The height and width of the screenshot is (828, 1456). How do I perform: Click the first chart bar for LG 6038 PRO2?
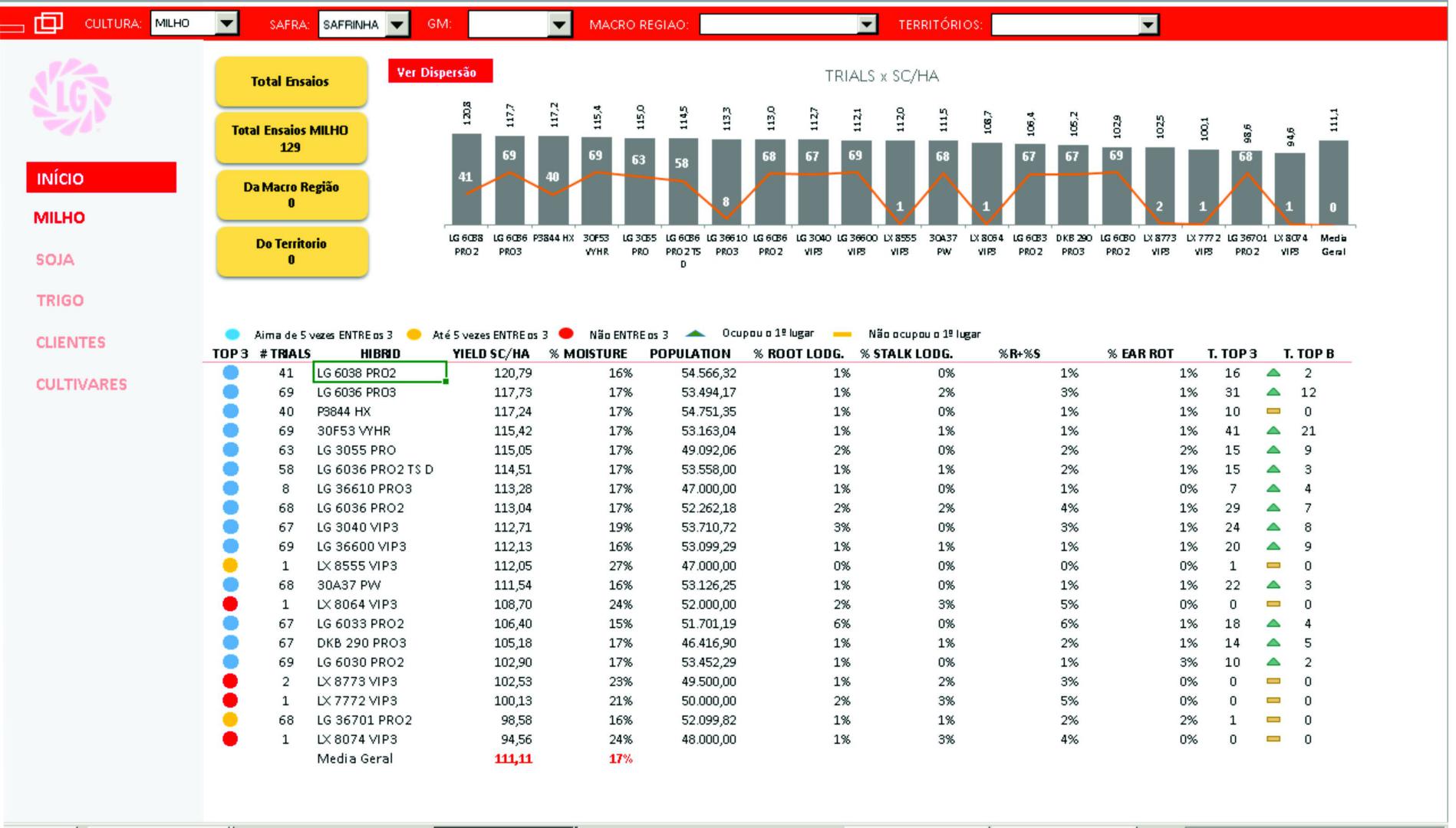coord(466,179)
